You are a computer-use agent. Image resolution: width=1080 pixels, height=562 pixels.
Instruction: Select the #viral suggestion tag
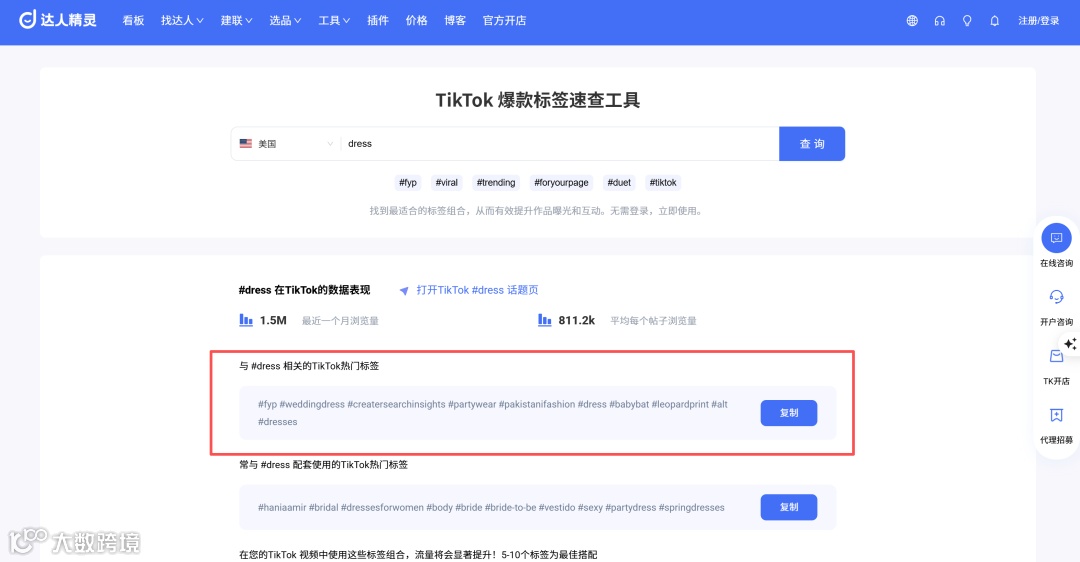click(x=446, y=183)
